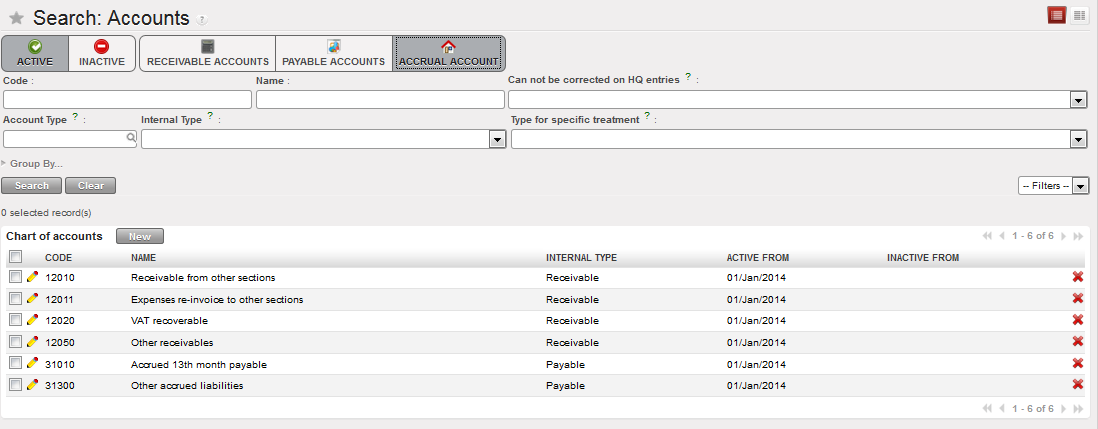Click the favorite star icon beside the title
Screen dimensions: 1098x429
pyautogui.click(x=16, y=18)
